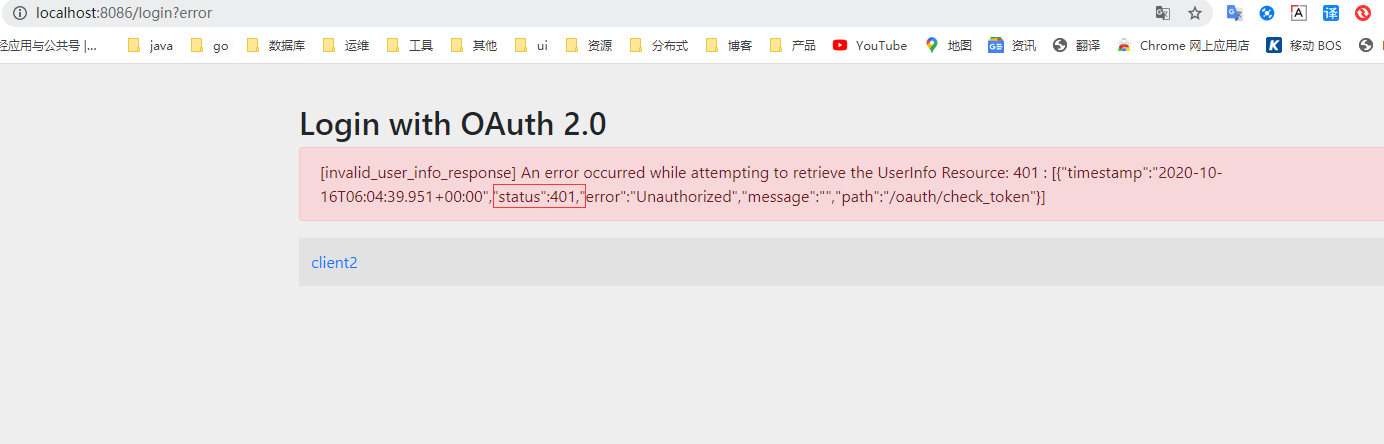
Task: Open the blue 译 translator extension
Action: click(1331, 13)
